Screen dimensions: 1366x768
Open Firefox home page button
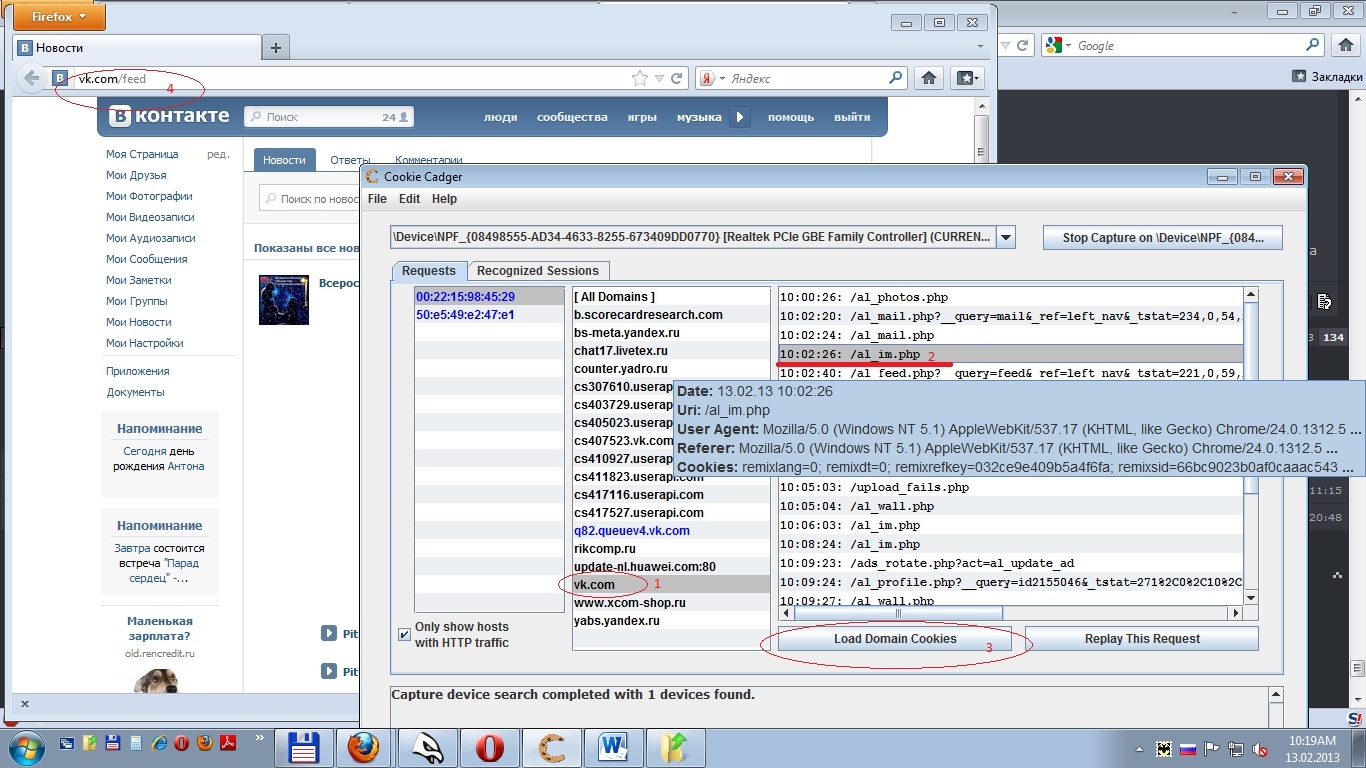coord(928,78)
